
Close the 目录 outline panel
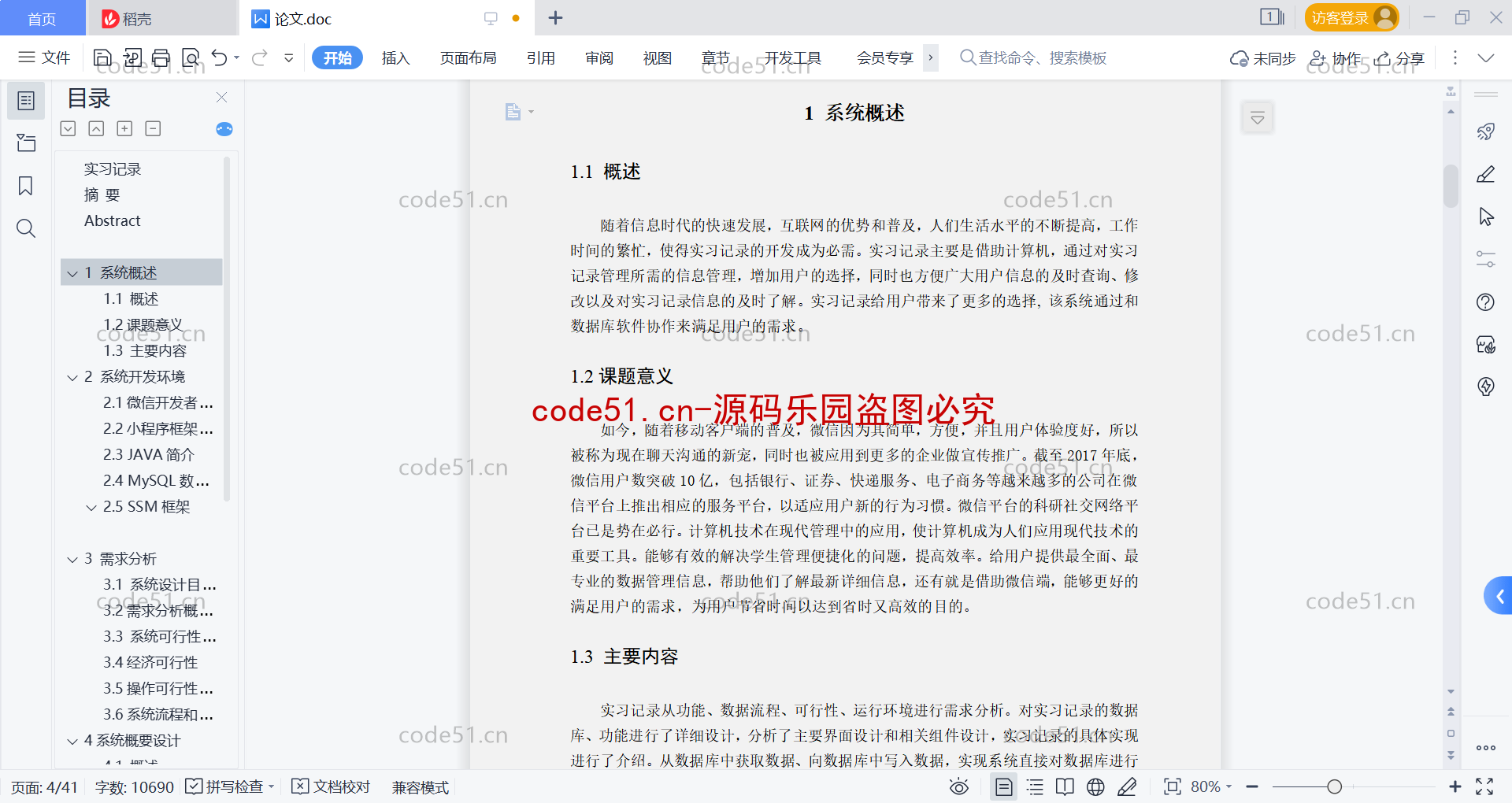[x=221, y=98]
